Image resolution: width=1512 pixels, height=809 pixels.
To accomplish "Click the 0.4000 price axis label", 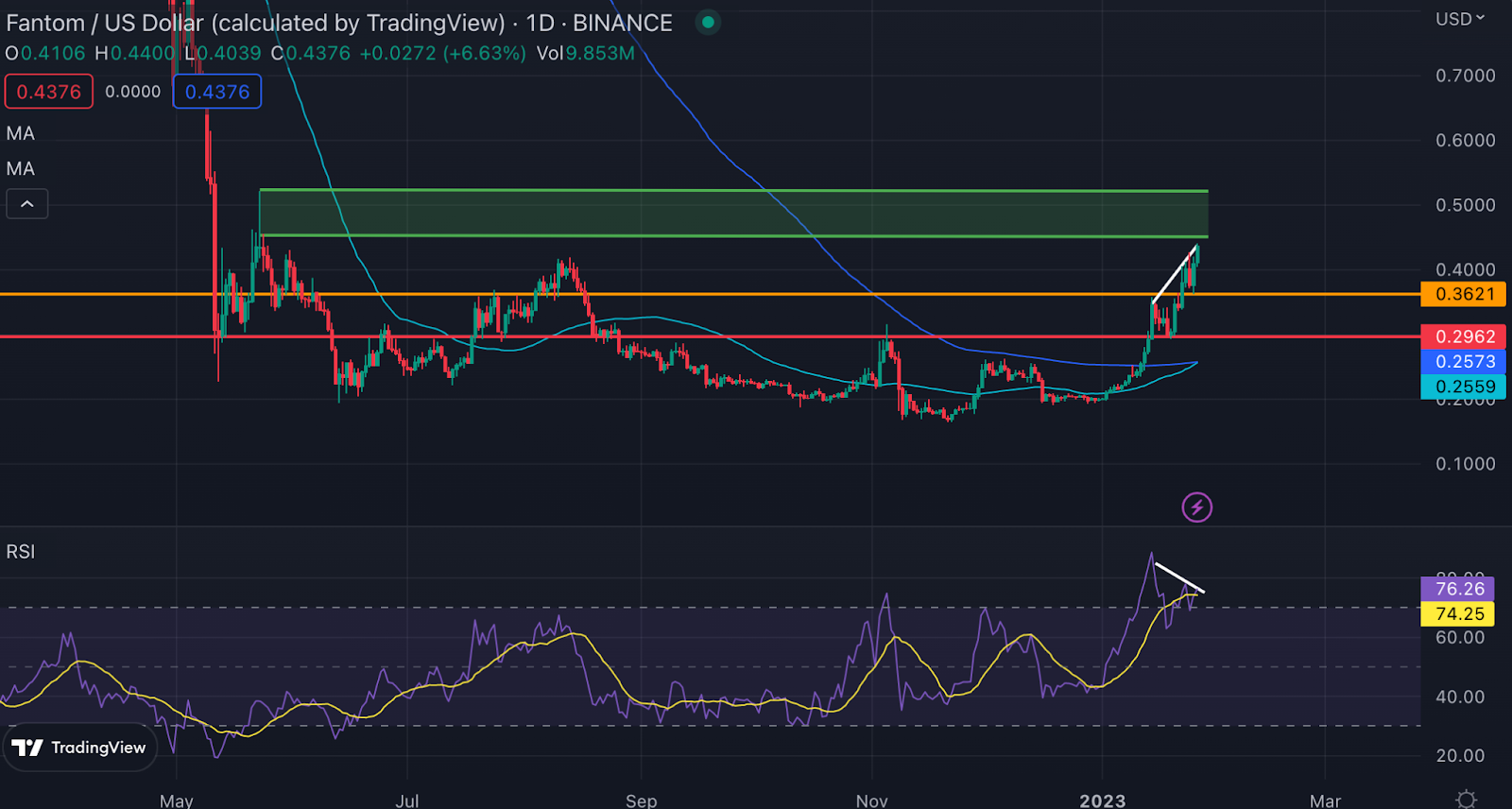I will click(x=1466, y=269).
